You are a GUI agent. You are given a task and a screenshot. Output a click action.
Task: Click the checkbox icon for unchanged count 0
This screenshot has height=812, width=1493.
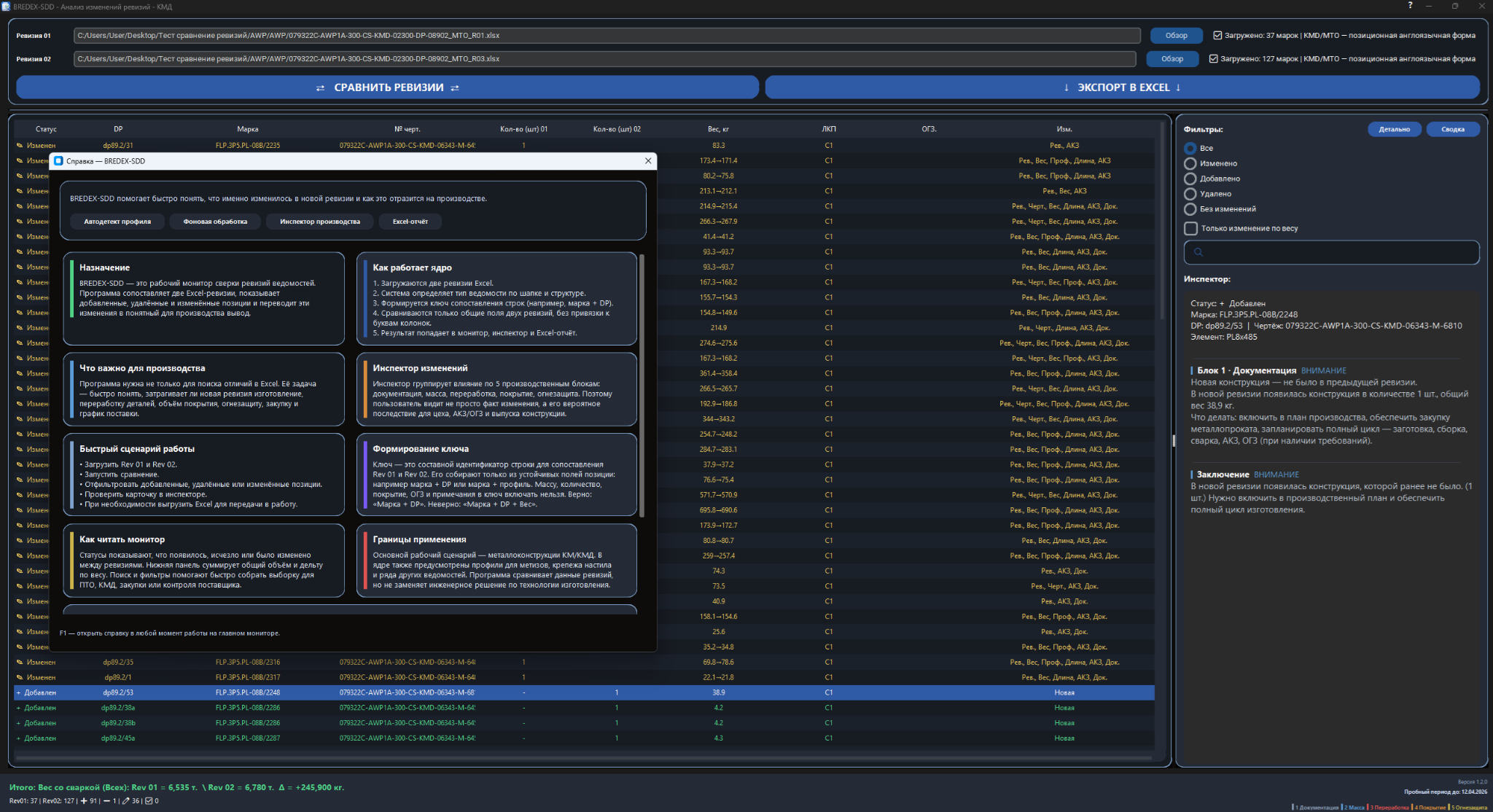click(x=149, y=801)
